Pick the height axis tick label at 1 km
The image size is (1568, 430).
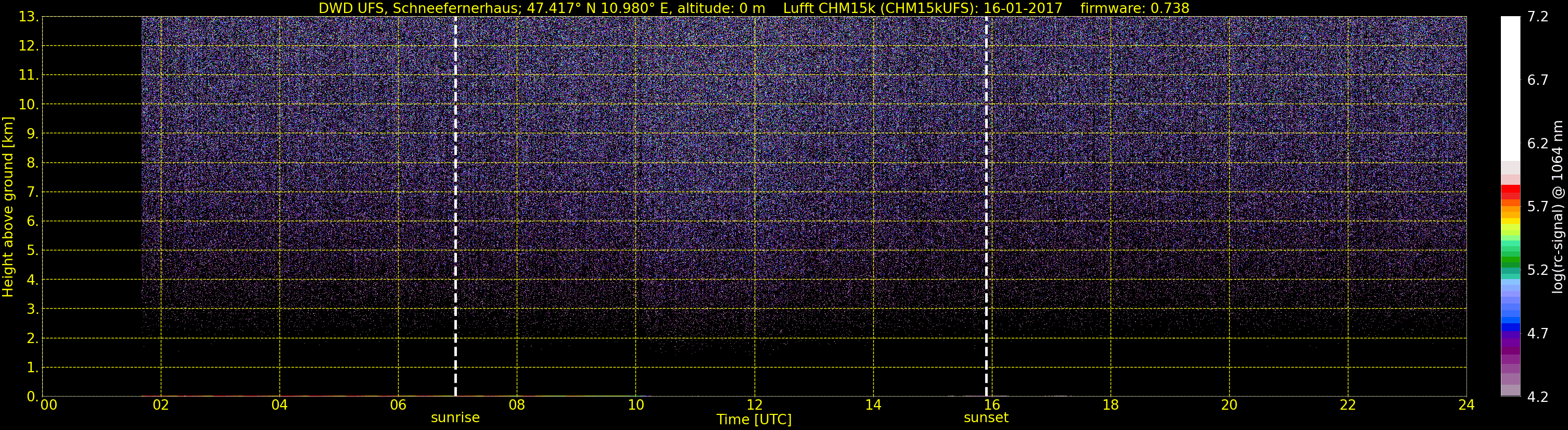point(32,368)
